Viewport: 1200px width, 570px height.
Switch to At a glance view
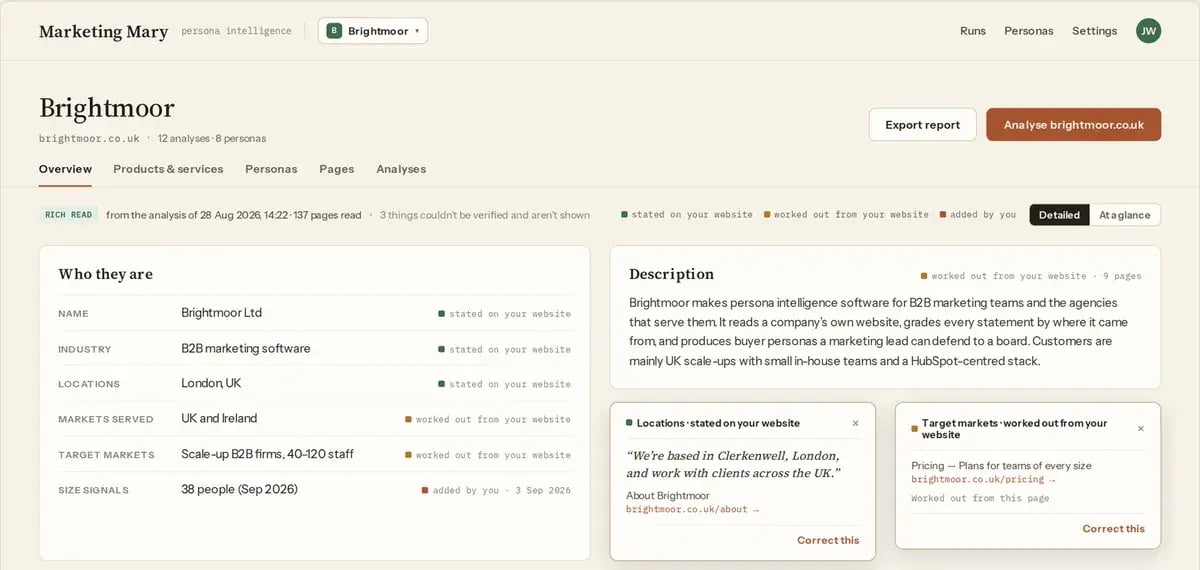click(1125, 215)
